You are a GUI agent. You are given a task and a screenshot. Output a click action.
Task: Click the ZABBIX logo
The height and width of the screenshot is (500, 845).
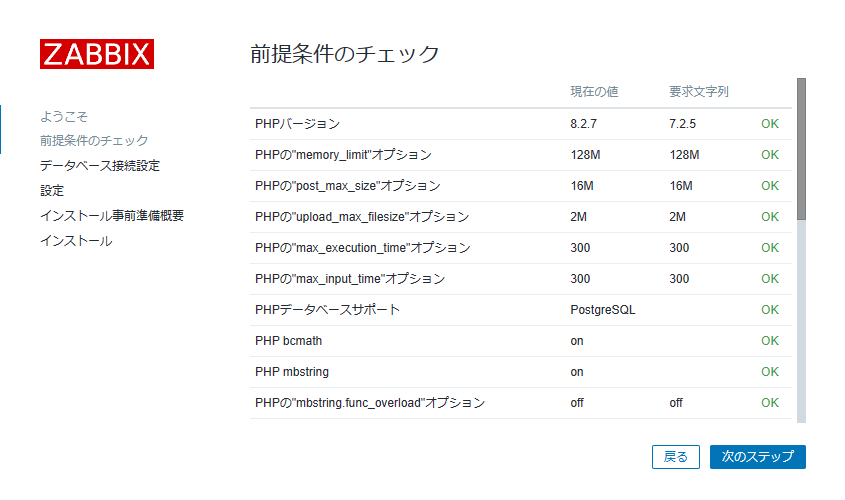[x=97, y=54]
